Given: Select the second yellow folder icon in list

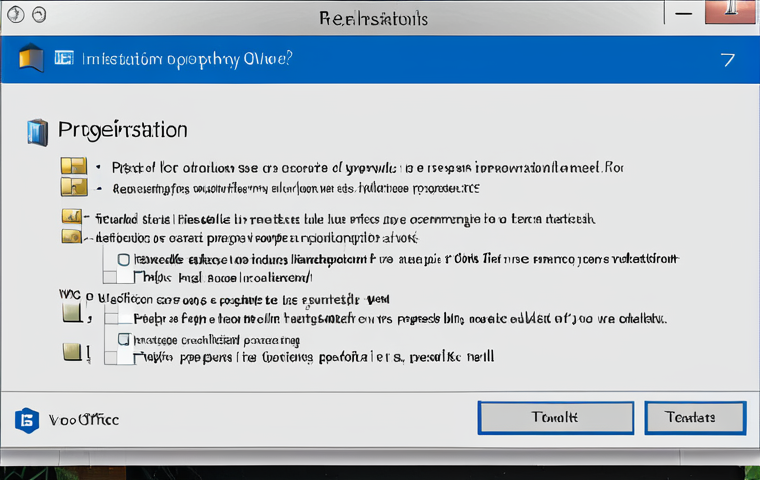Looking at the screenshot, I should (x=74, y=187).
